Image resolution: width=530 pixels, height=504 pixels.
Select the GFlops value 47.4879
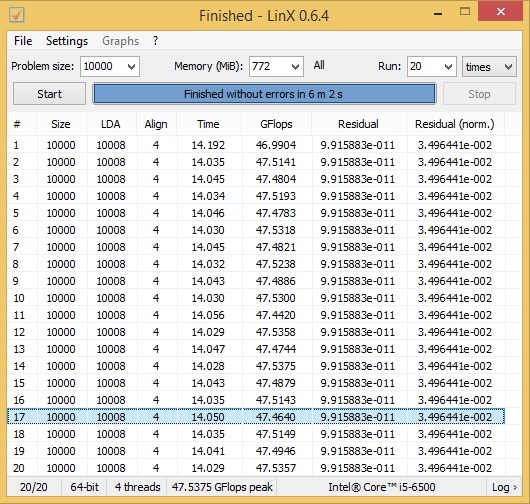pyautogui.click(x=276, y=383)
